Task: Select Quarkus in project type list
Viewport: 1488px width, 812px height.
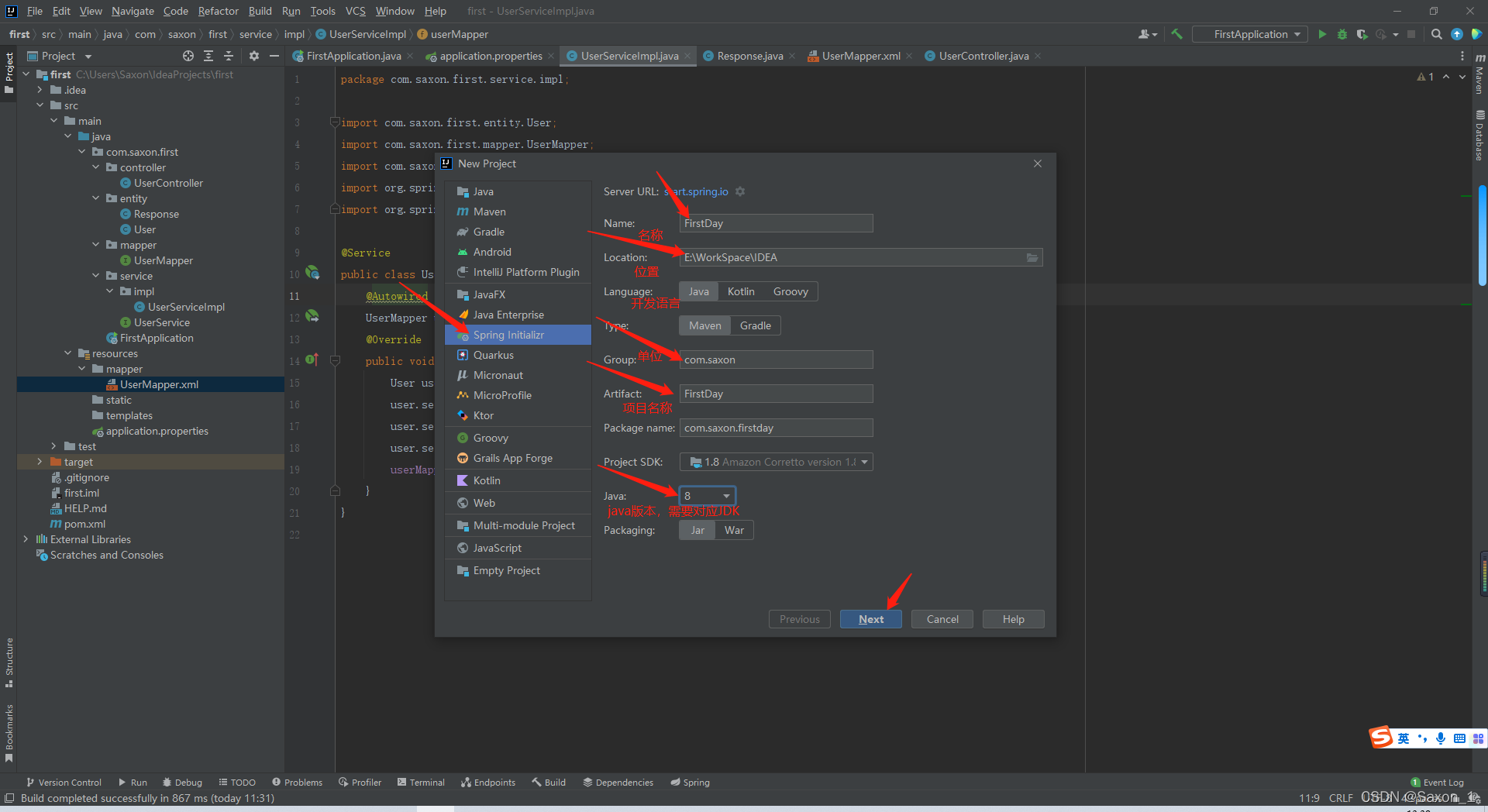Action: coord(518,355)
